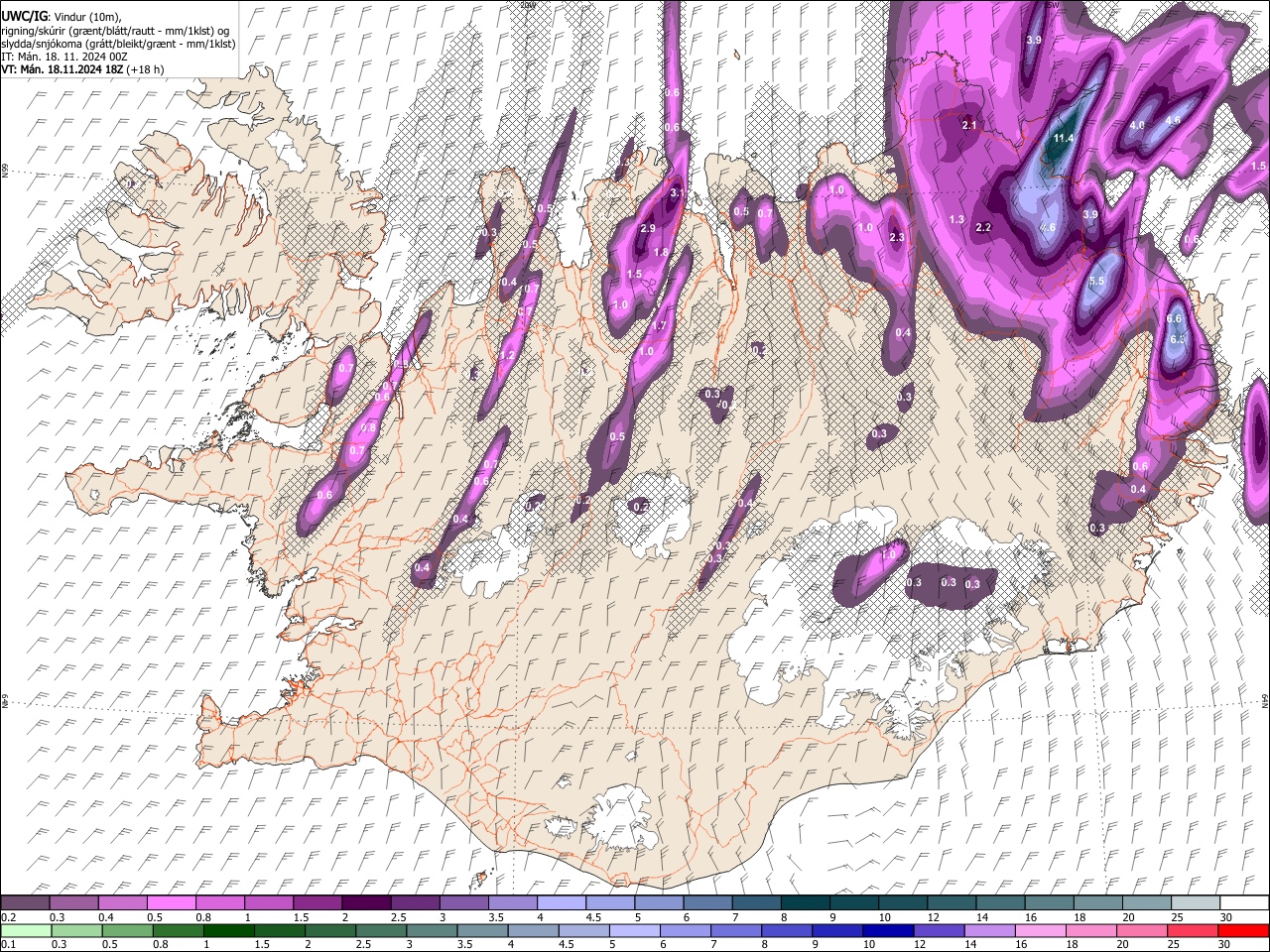Click the darkest green 1–1.5 swatch, lower legend
This screenshot has height=952, width=1270.
tap(229, 930)
